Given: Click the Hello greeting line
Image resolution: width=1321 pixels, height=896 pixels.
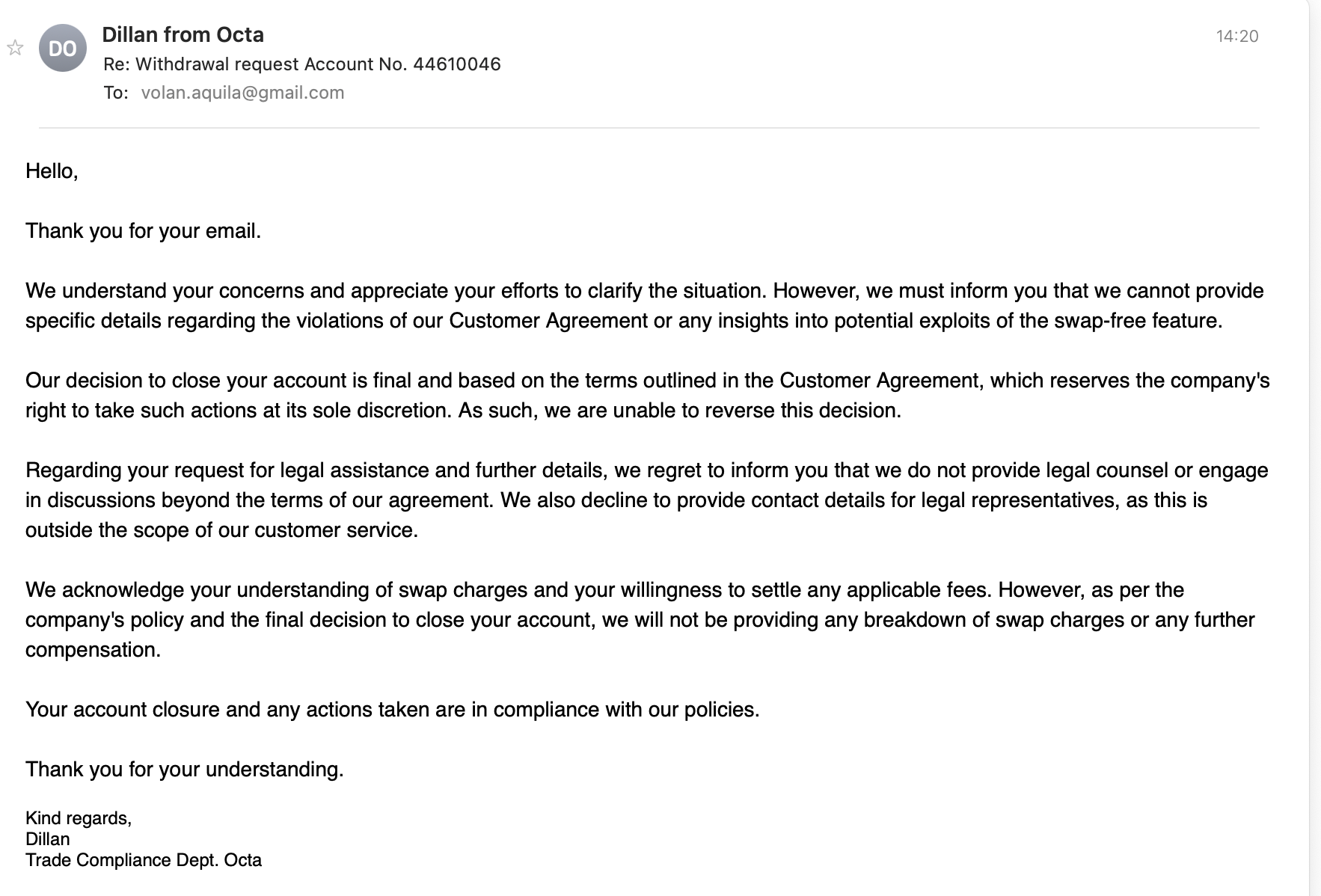Looking at the screenshot, I should 52,171.
